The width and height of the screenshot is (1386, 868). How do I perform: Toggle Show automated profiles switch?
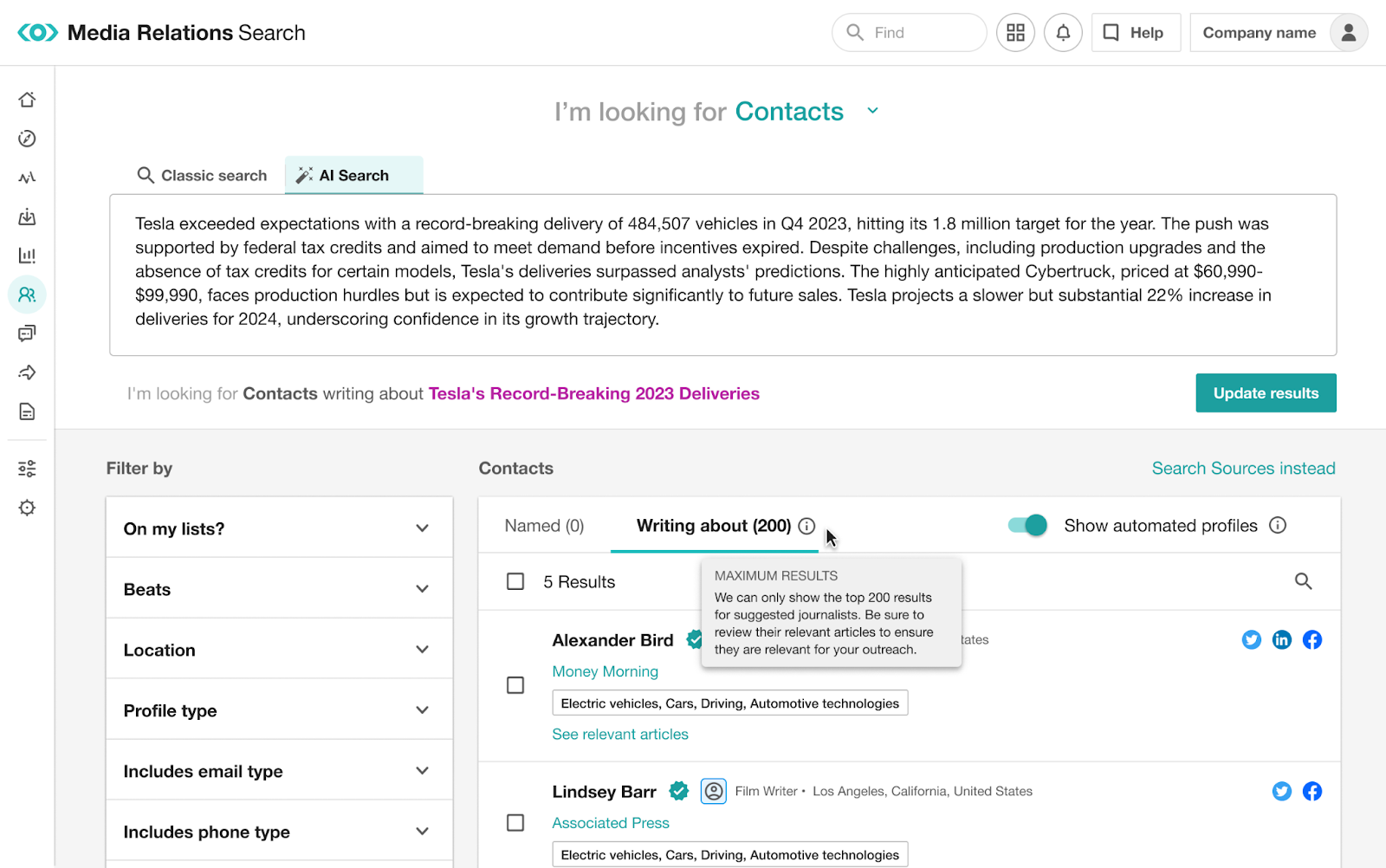coord(1027,525)
